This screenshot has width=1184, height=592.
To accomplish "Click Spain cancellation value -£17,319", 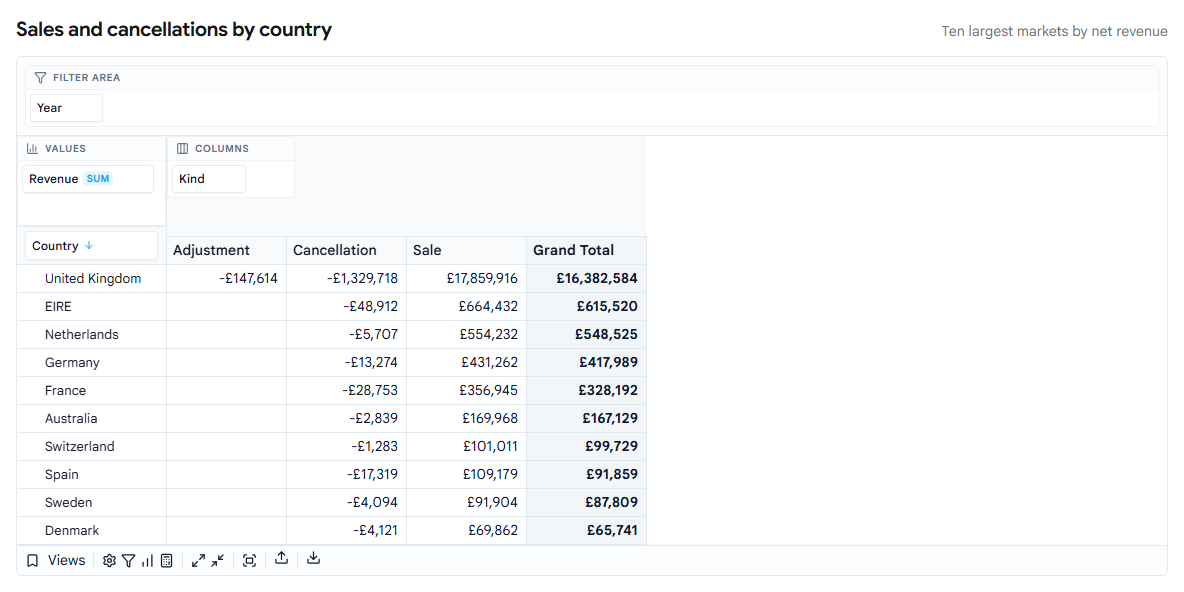I will pos(347,474).
